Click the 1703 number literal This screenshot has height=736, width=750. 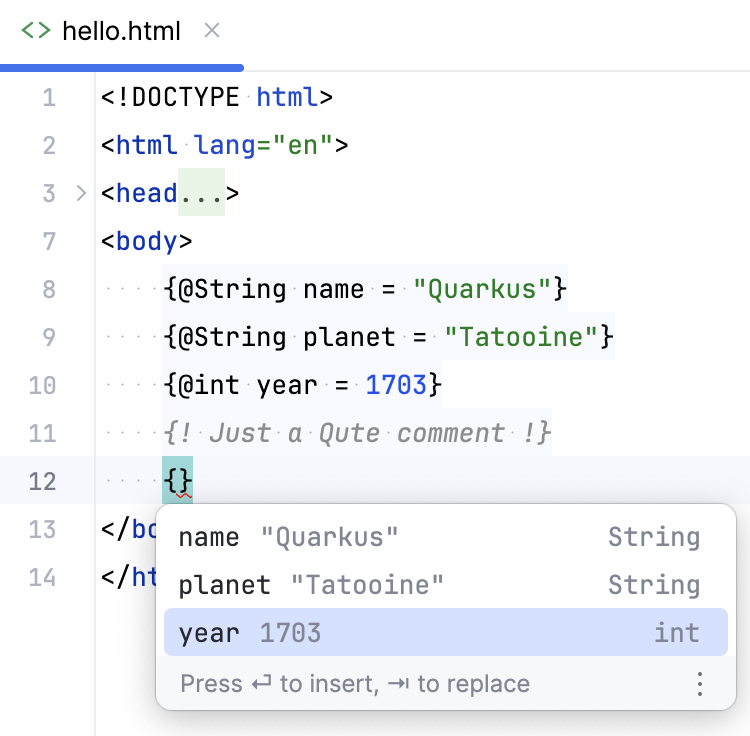point(396,385)
